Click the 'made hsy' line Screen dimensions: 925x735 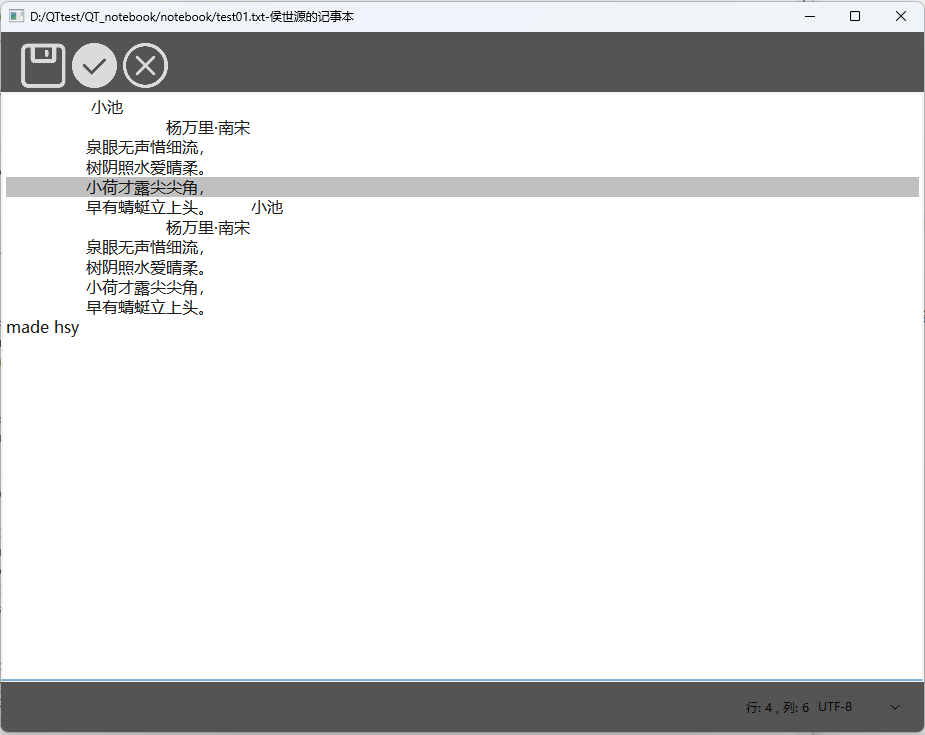tap(42, 327)
